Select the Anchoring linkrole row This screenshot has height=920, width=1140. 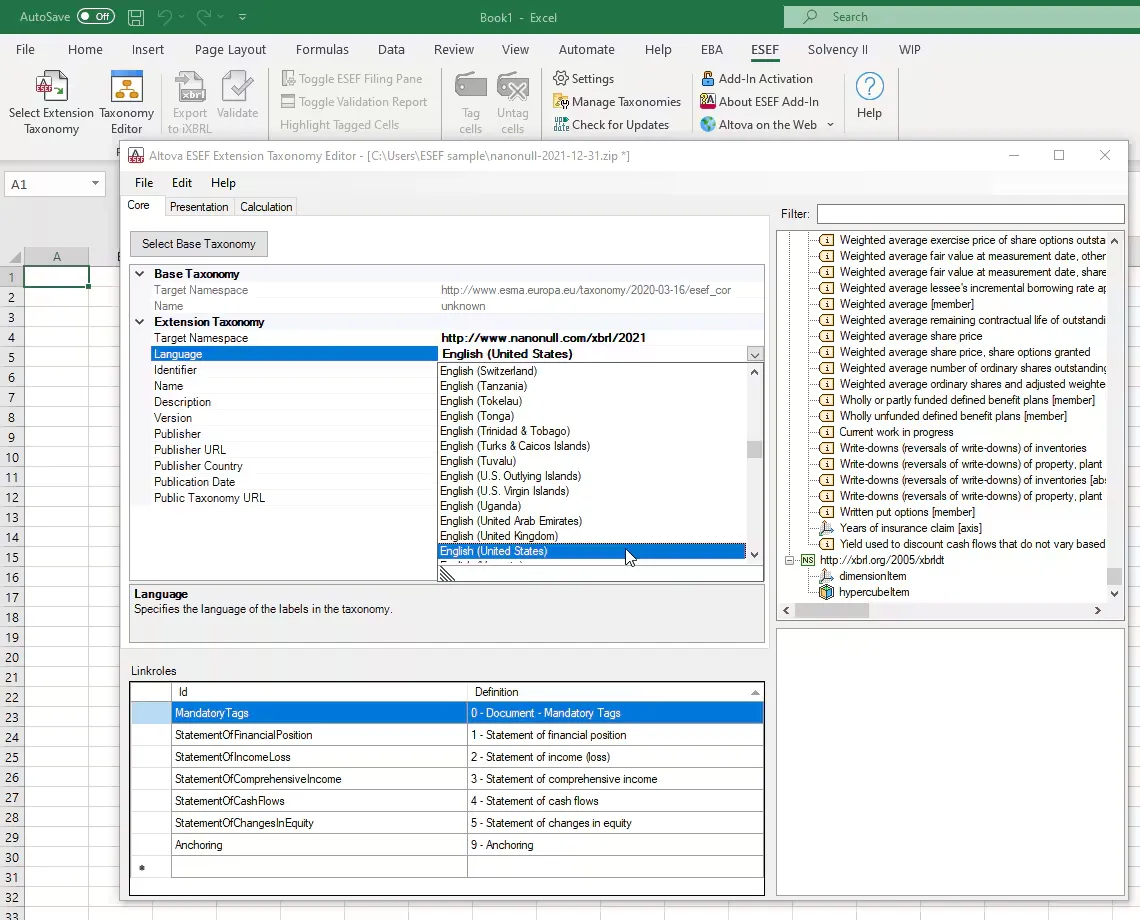(x=447, y=845)
